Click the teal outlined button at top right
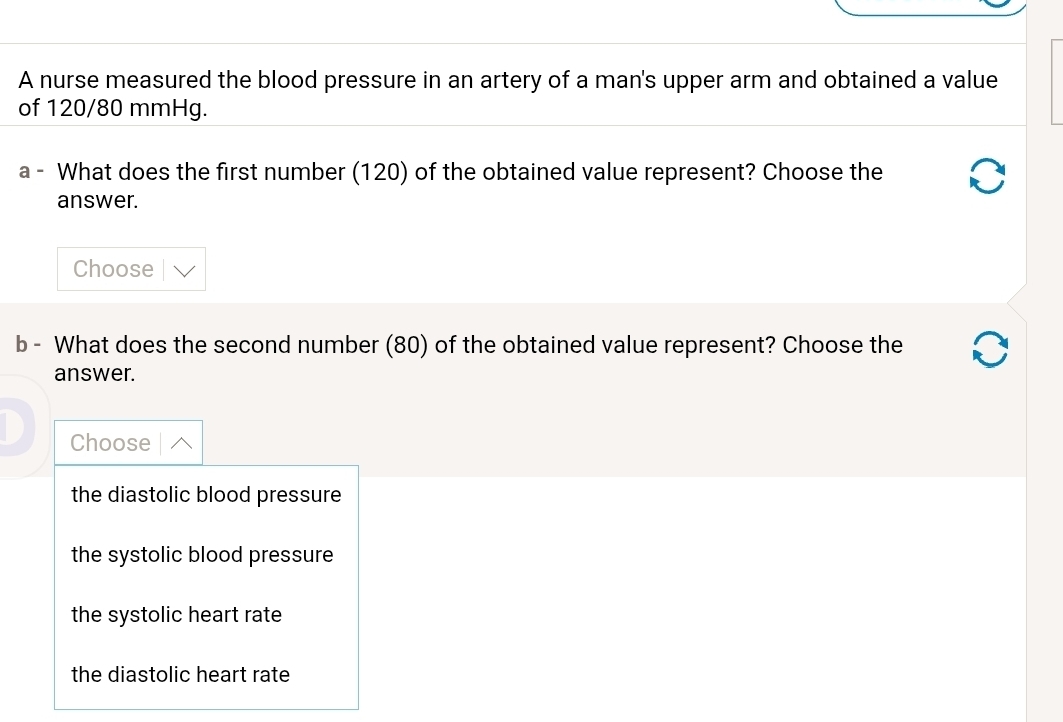 [x=930, y=8]
